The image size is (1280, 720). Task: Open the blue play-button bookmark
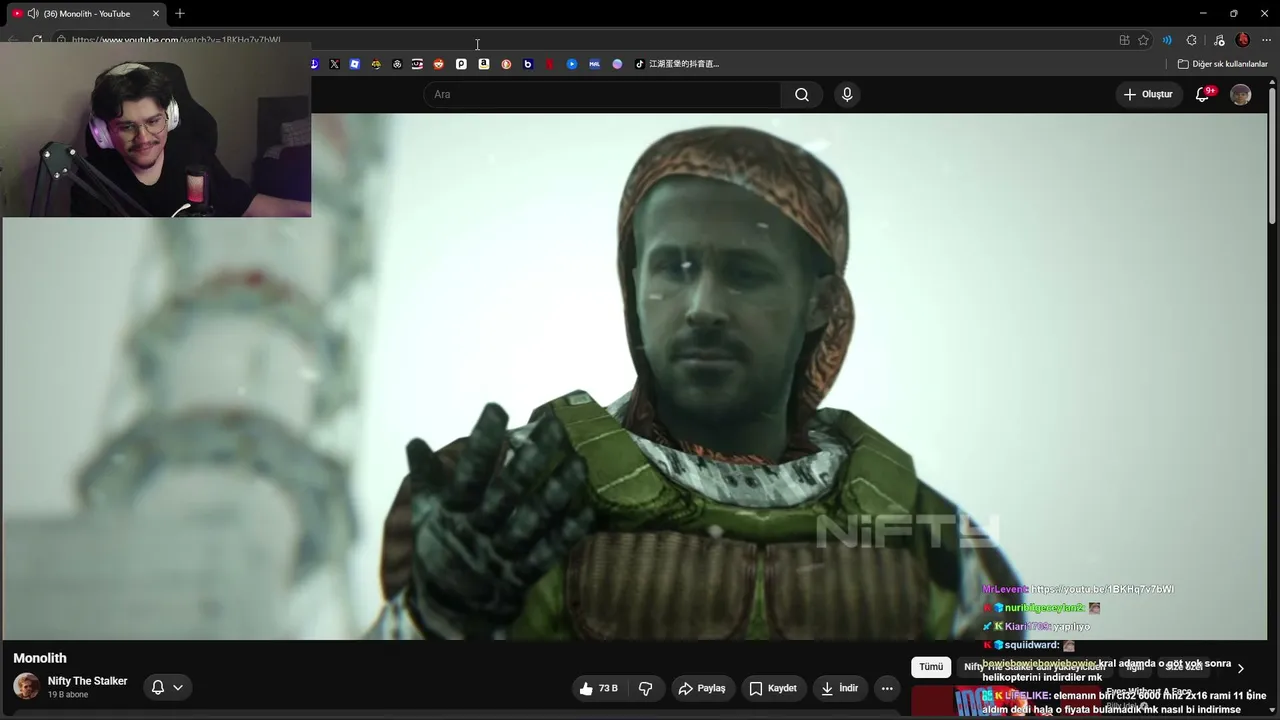tap(572, 64)
